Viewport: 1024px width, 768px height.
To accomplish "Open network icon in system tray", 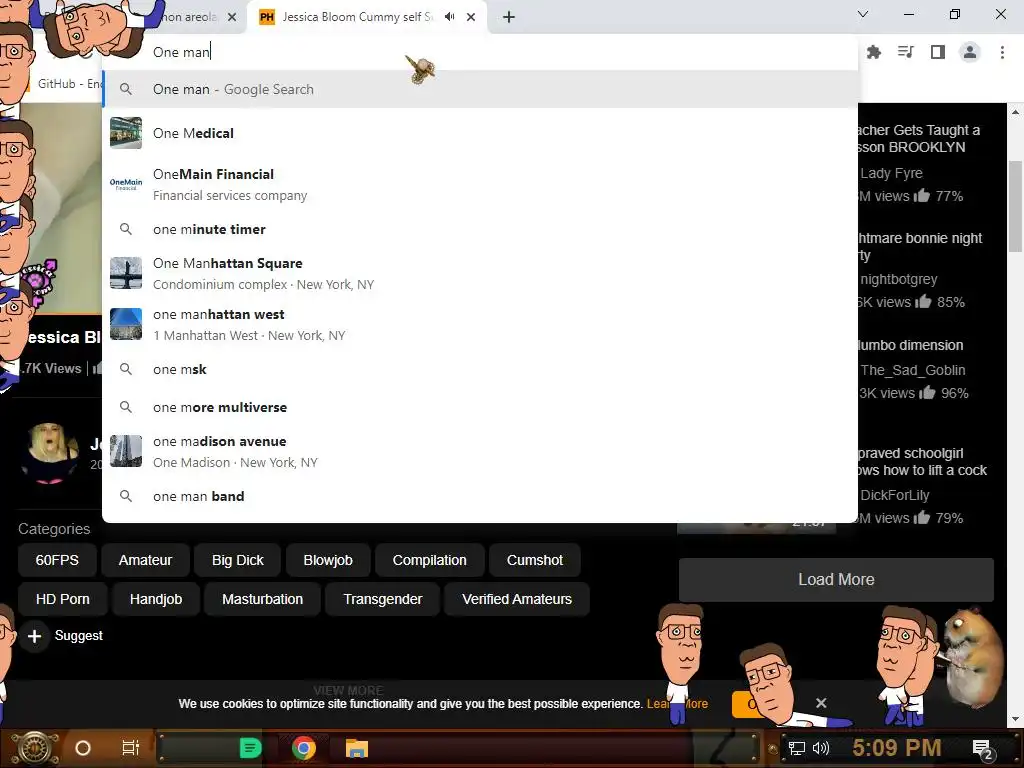I will (x=797, y=748).
